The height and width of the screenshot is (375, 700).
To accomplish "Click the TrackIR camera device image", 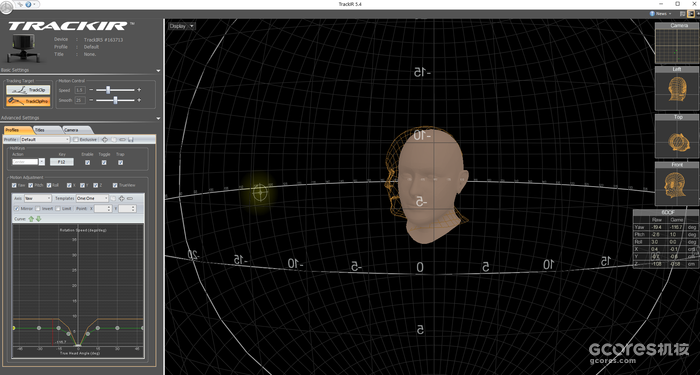I will point(22,48).
